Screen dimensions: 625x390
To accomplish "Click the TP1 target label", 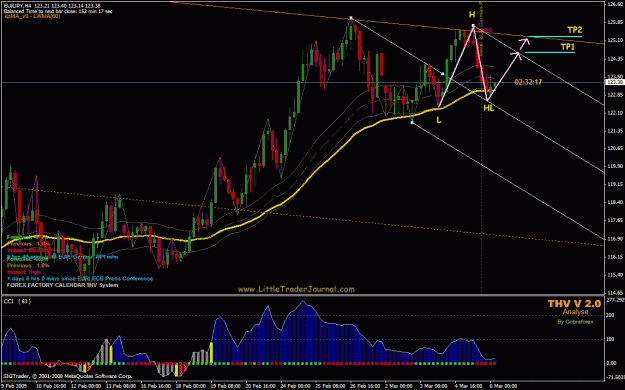I will click(x=568, y=47).
